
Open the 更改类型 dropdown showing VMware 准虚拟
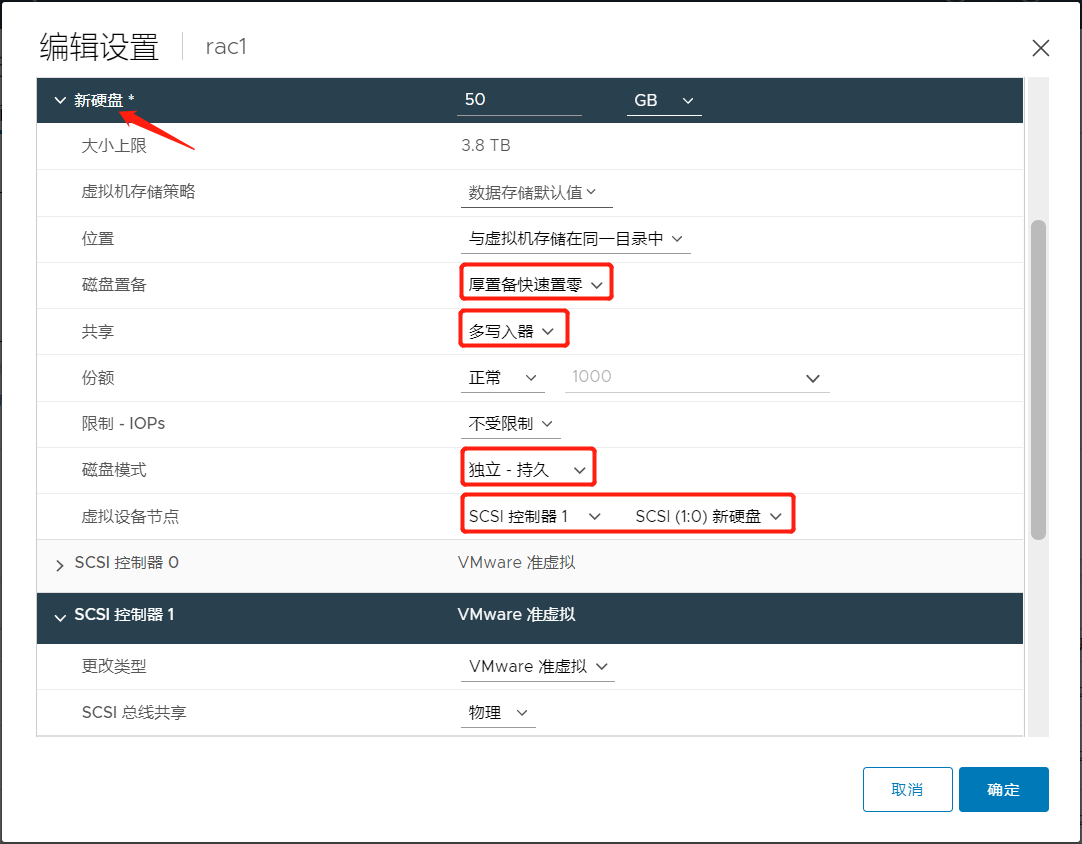[x=537, y=666]
